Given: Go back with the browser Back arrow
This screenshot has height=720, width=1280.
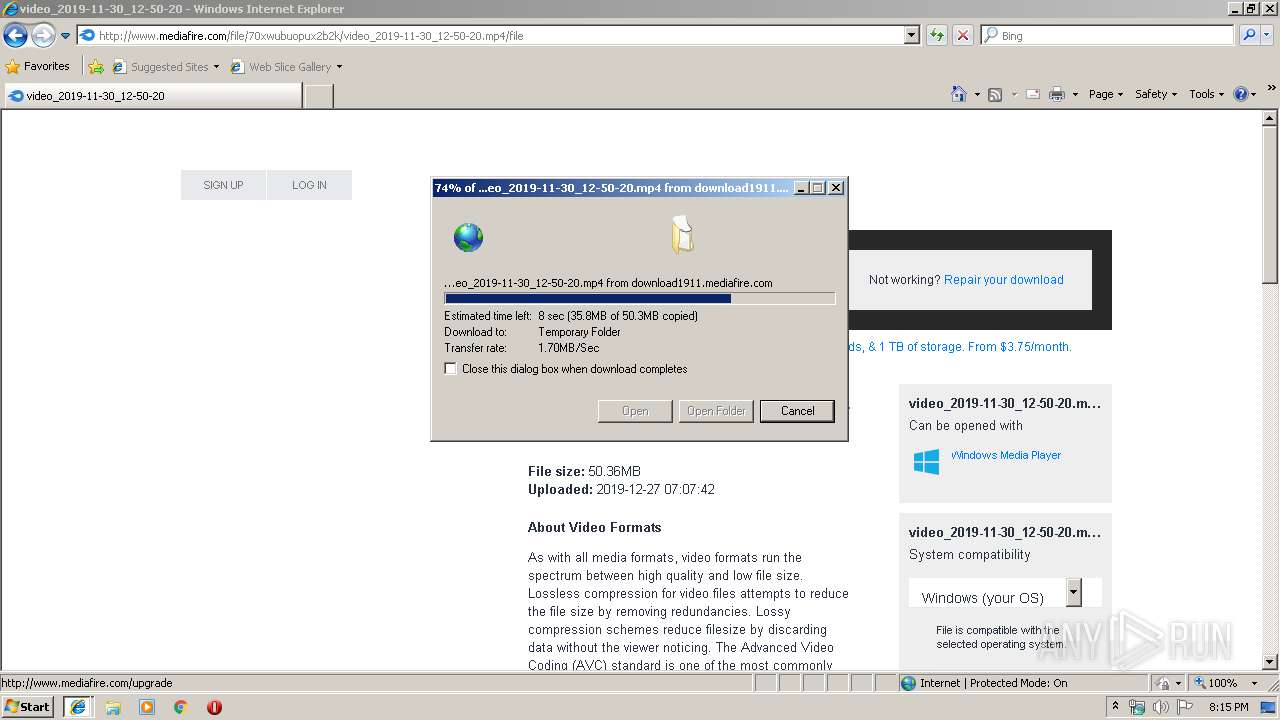Looking at the screenshot, I should tap(15, 35).
